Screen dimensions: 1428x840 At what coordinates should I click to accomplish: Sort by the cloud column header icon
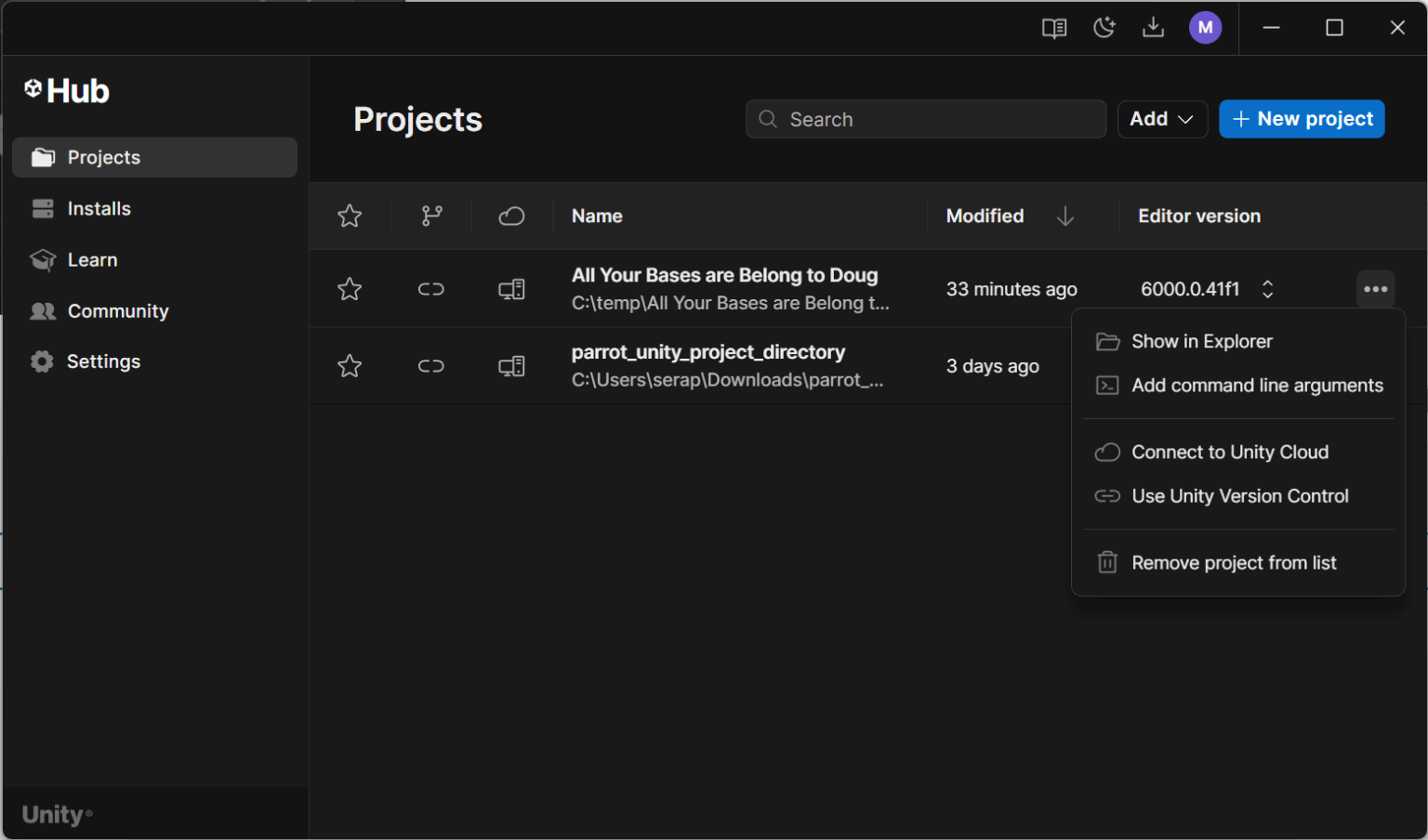click(511, 217)
